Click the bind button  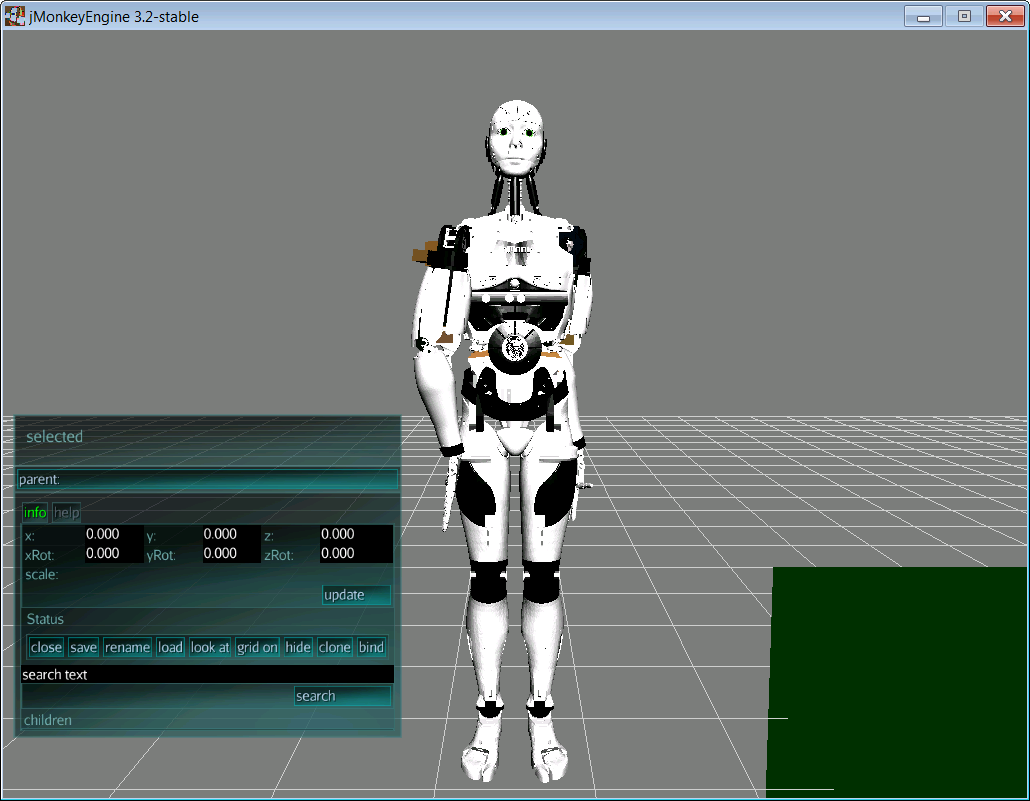pyautogui.click(x=371, y=647)
